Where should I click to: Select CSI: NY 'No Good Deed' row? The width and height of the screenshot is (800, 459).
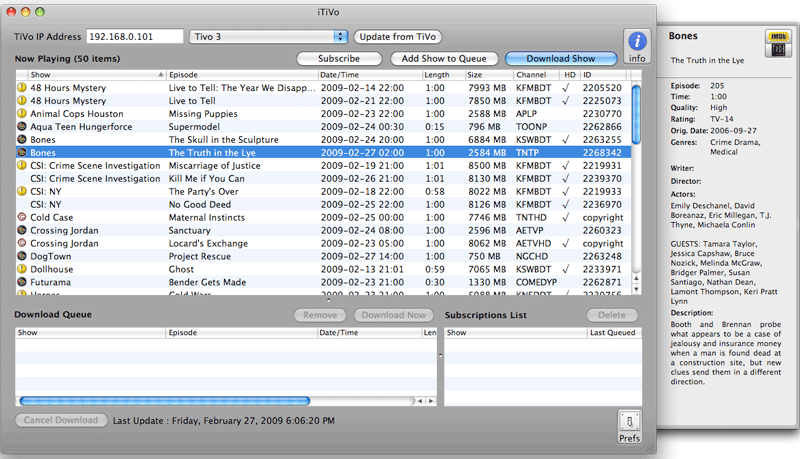[x=323, y=205]
